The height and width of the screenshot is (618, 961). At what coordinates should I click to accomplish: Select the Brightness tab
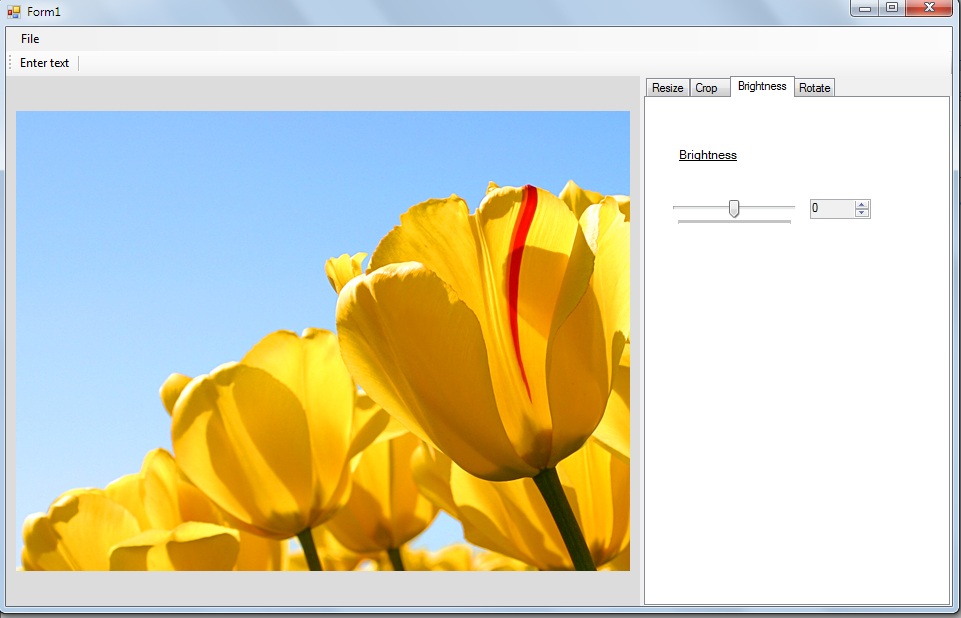click(x=762, y=86)
